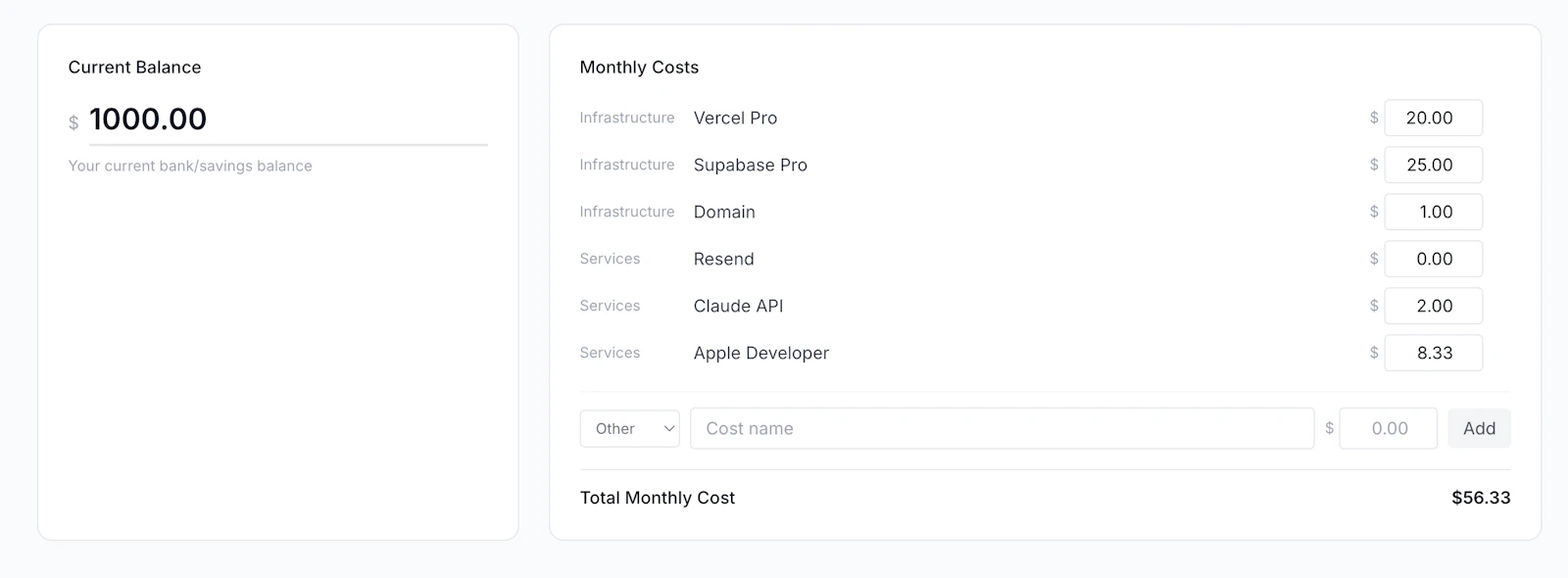Edit the Apple Developer cost amount
The width and height of the screenshot is (1568, 578).
pyautogui.click(x=1433, y=353)
